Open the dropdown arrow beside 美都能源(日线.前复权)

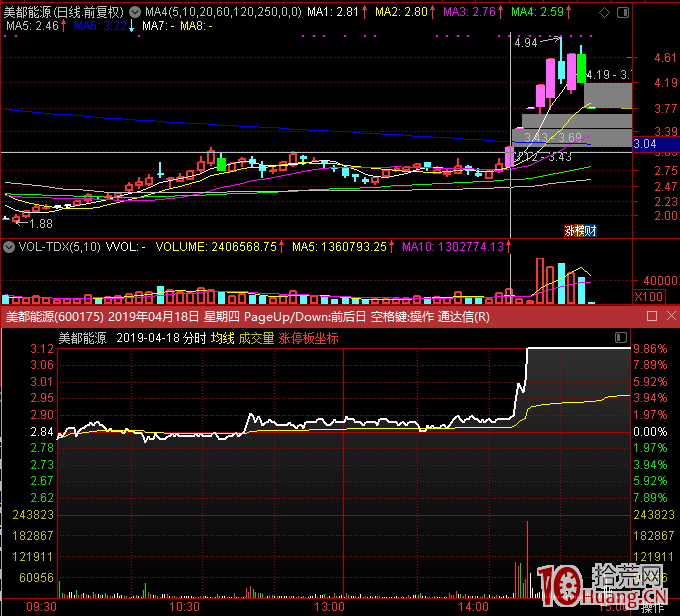point(135,12)
